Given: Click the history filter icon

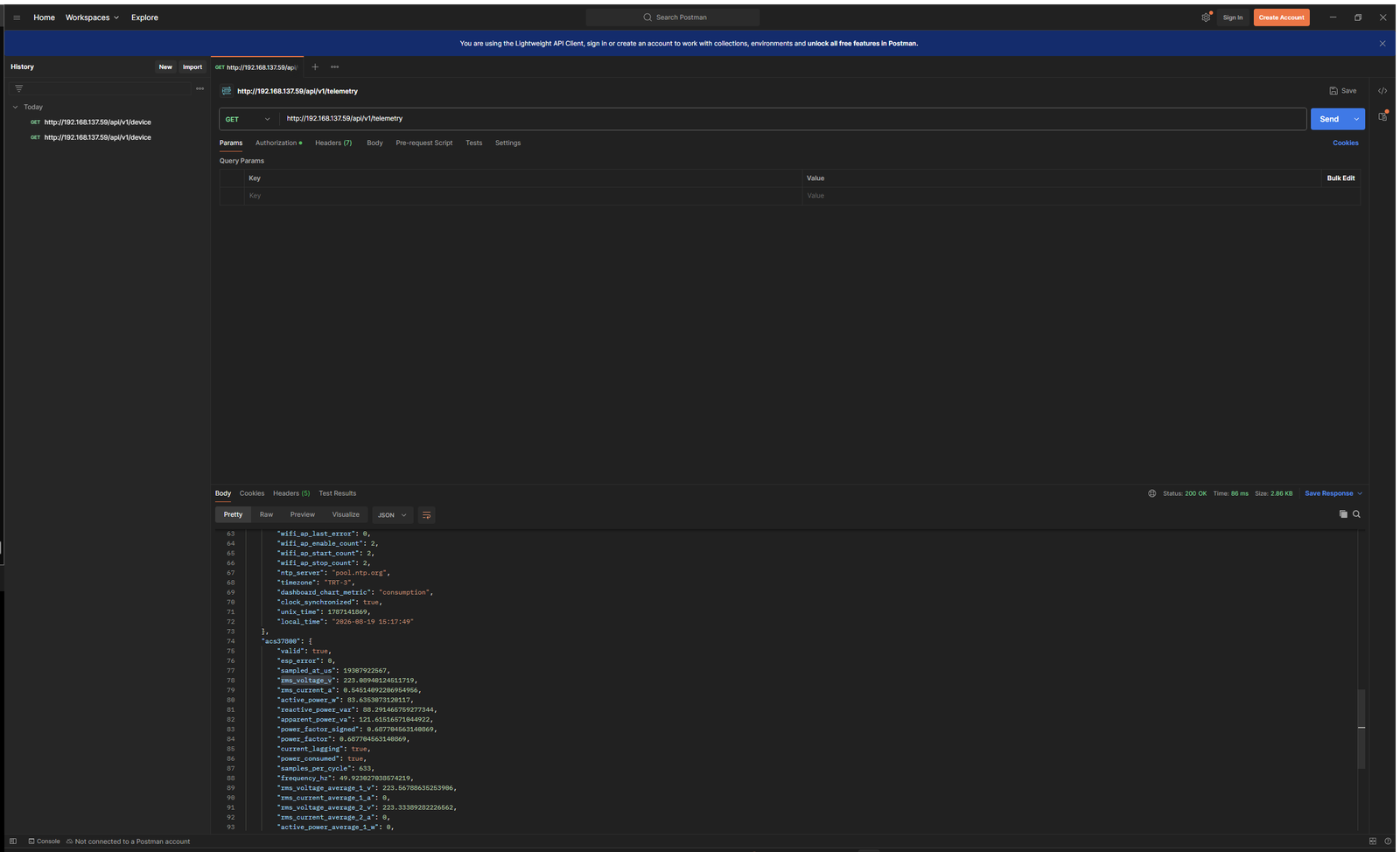Looking at the screenshot, I should point(18,88).
